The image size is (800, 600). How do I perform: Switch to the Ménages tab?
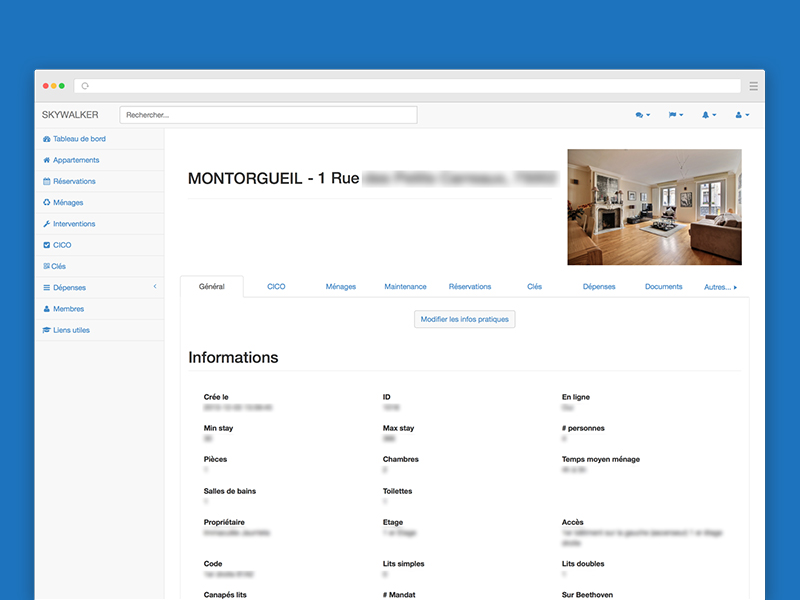[341, 287]
